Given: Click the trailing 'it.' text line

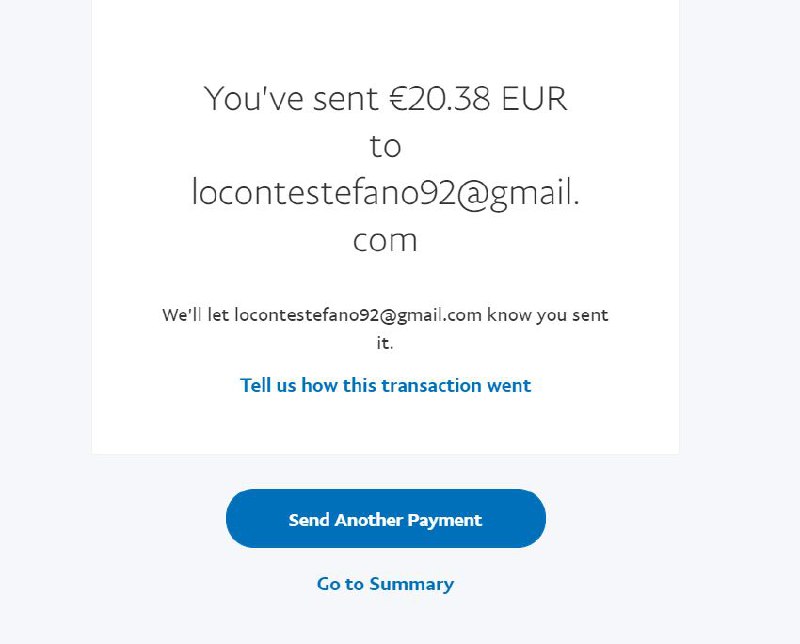Looking at the screenshot, I should point(385,343).
